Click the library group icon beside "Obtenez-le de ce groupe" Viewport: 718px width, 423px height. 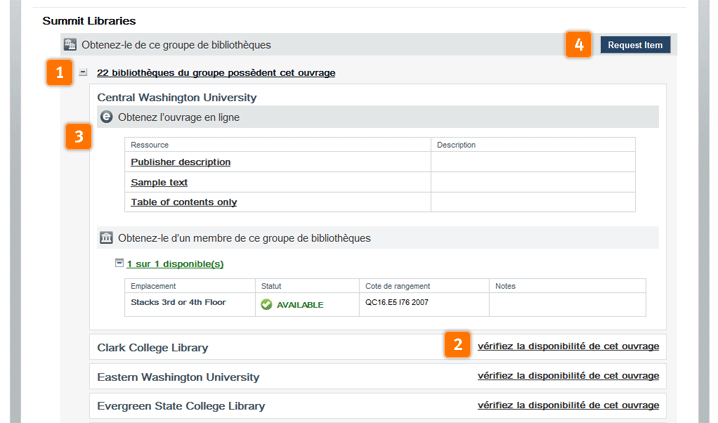click(x=70, y=45)
